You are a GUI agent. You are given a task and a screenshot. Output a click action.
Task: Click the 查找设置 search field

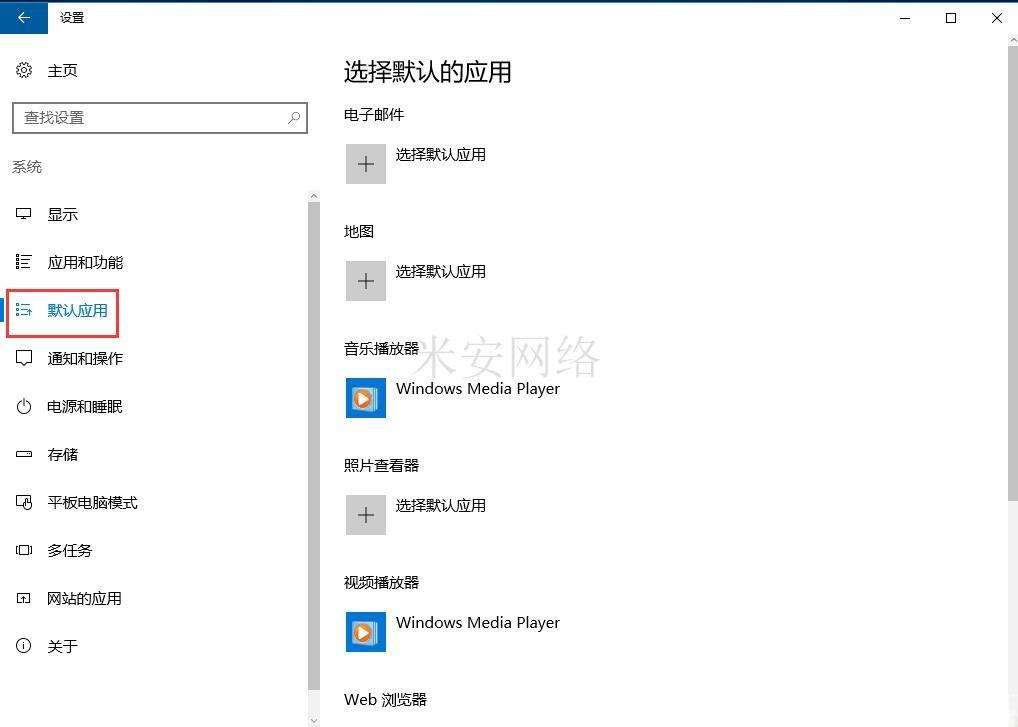[x=160, y=117]
